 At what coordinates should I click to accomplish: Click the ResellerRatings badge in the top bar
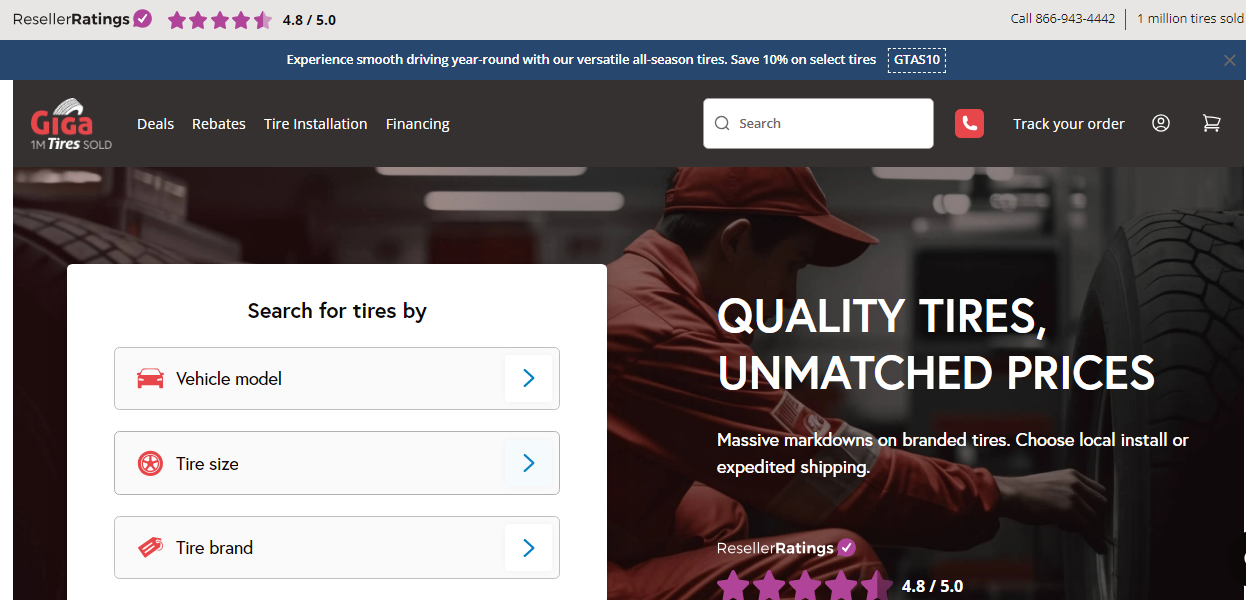click(x=82, y=19)
